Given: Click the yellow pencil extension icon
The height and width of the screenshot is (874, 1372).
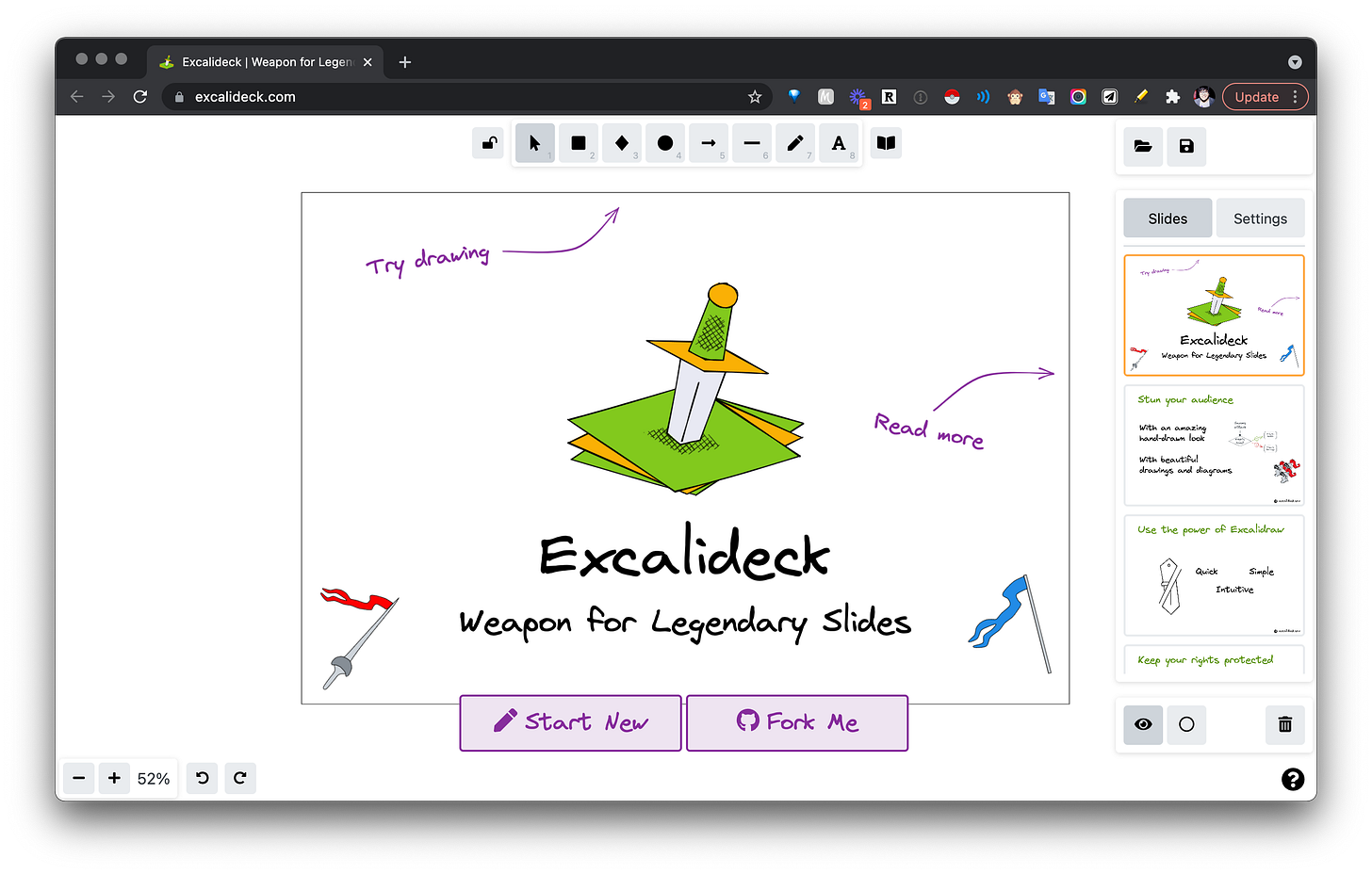Looking at the screenshot, I should tap(1141, 96).
